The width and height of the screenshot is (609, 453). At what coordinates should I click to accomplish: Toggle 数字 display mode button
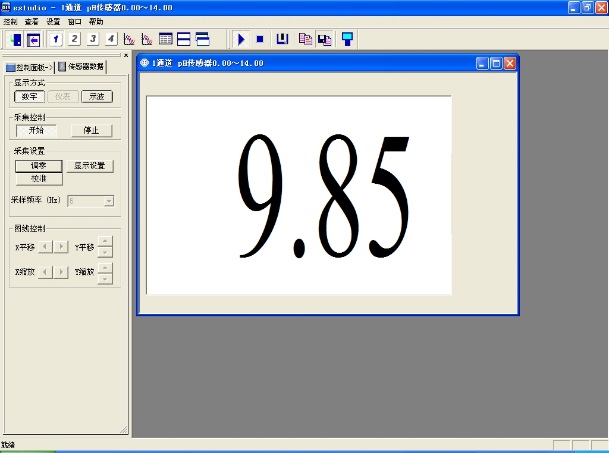point(30,97)
